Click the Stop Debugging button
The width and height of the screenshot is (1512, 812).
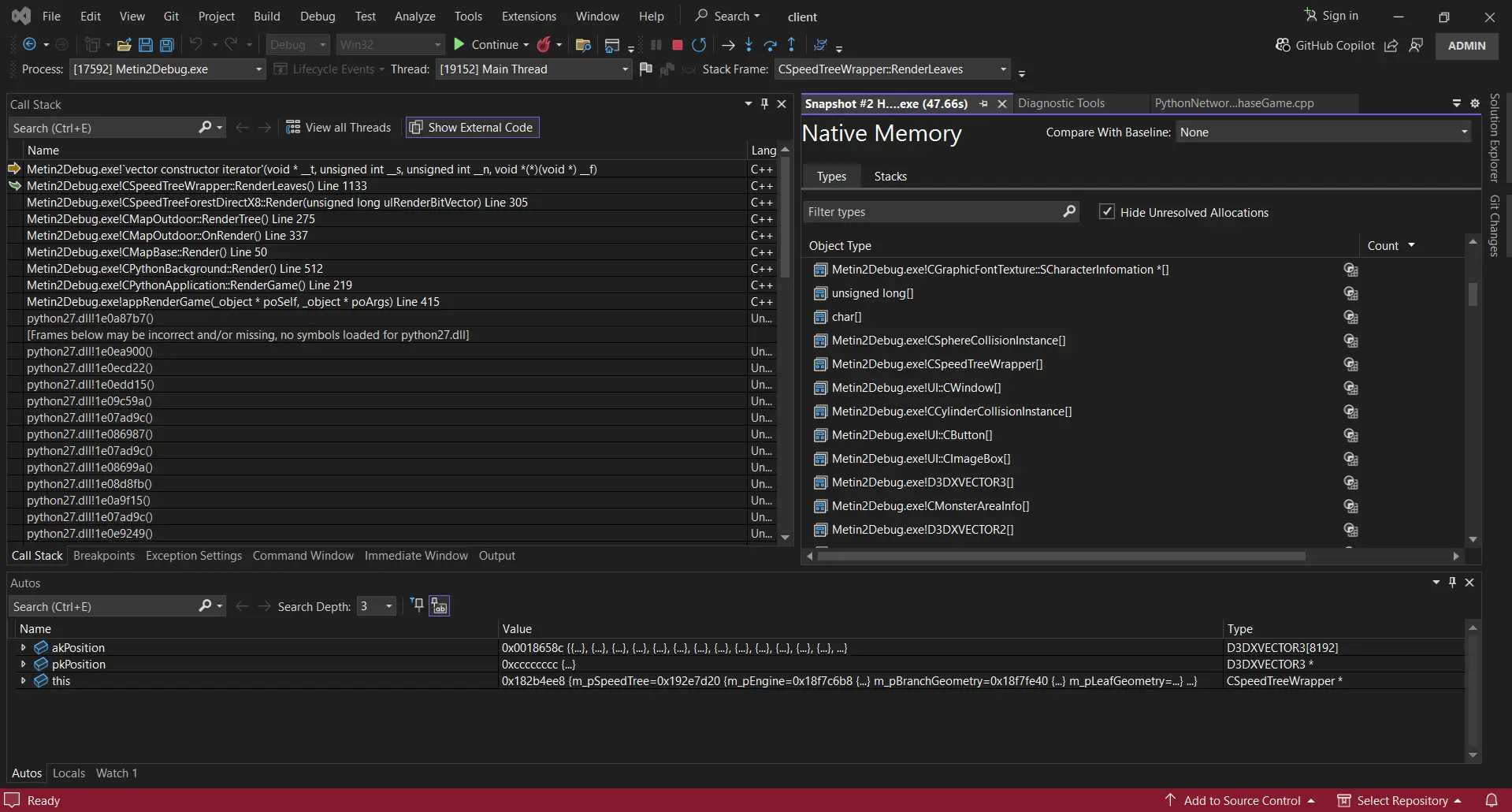[x=676, y=45]
